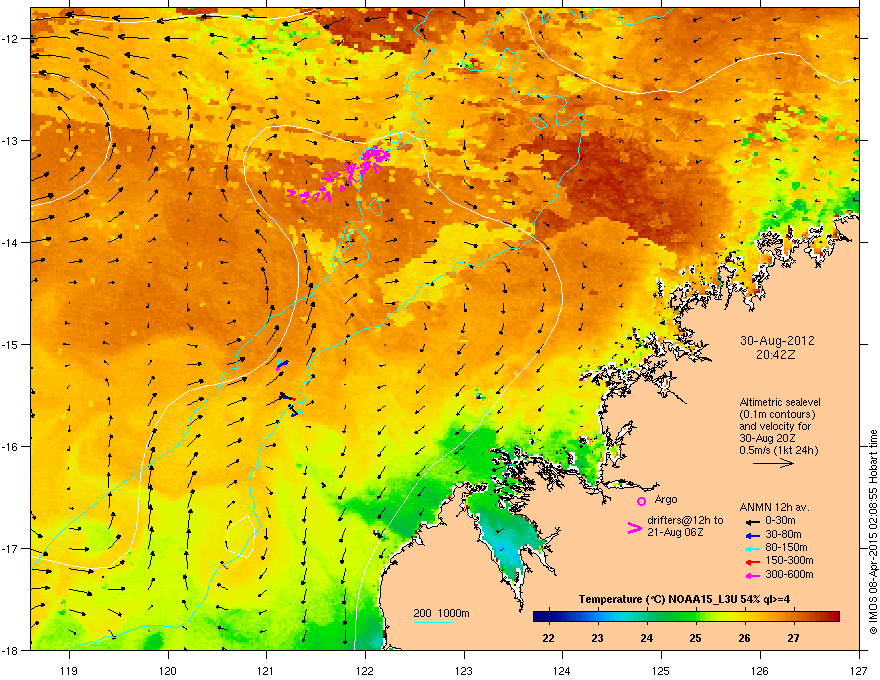Click the 'ANMN 12h av.' heading

(x=774, y=507)
